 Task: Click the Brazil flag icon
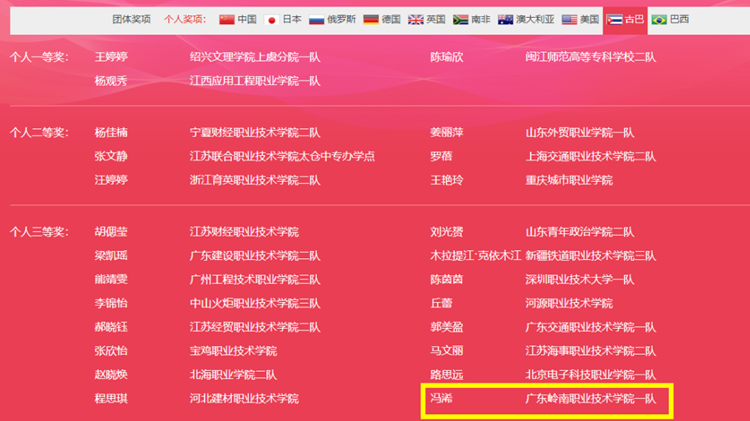coord(659,19)
